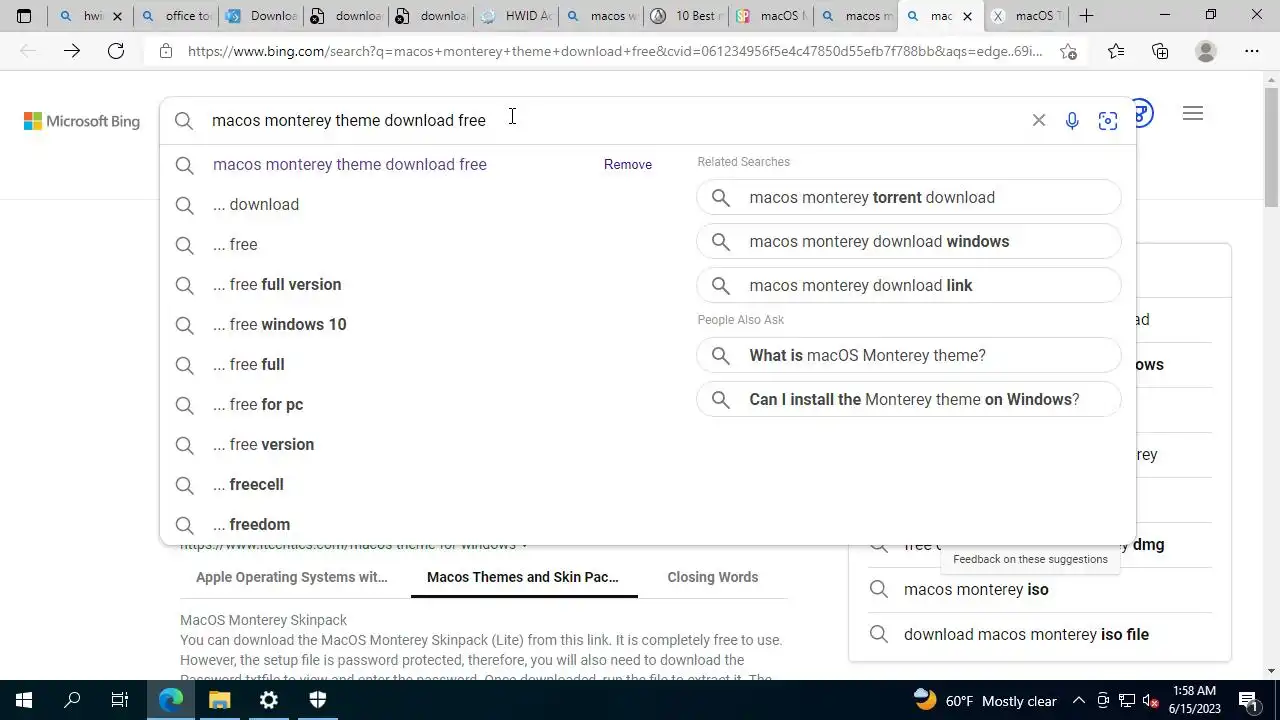Switch to 10 Best tab
Screen dimensions: 1280x720
point(687,16)
